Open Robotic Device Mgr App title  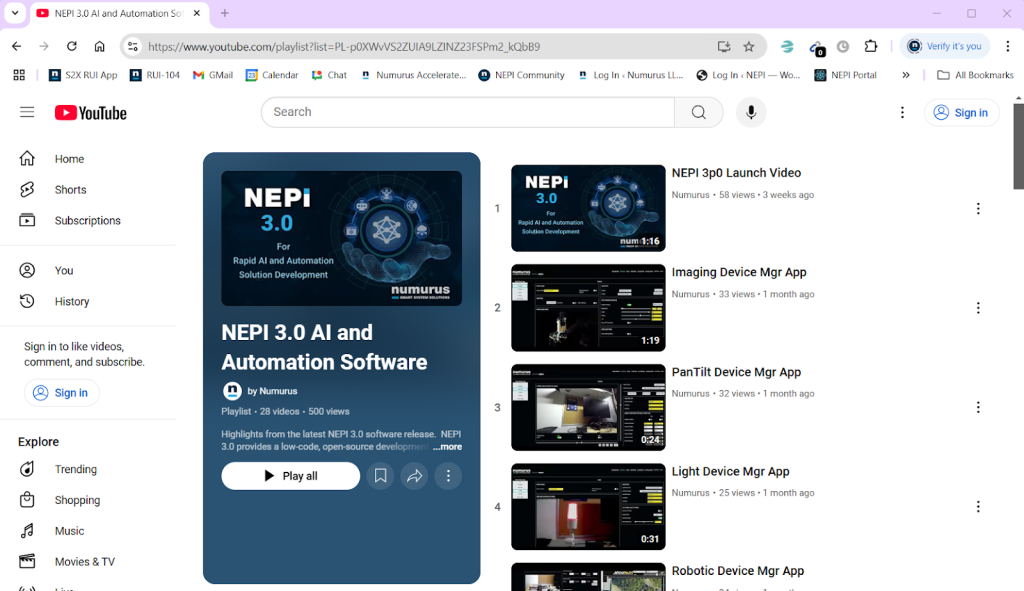point(737,570)
